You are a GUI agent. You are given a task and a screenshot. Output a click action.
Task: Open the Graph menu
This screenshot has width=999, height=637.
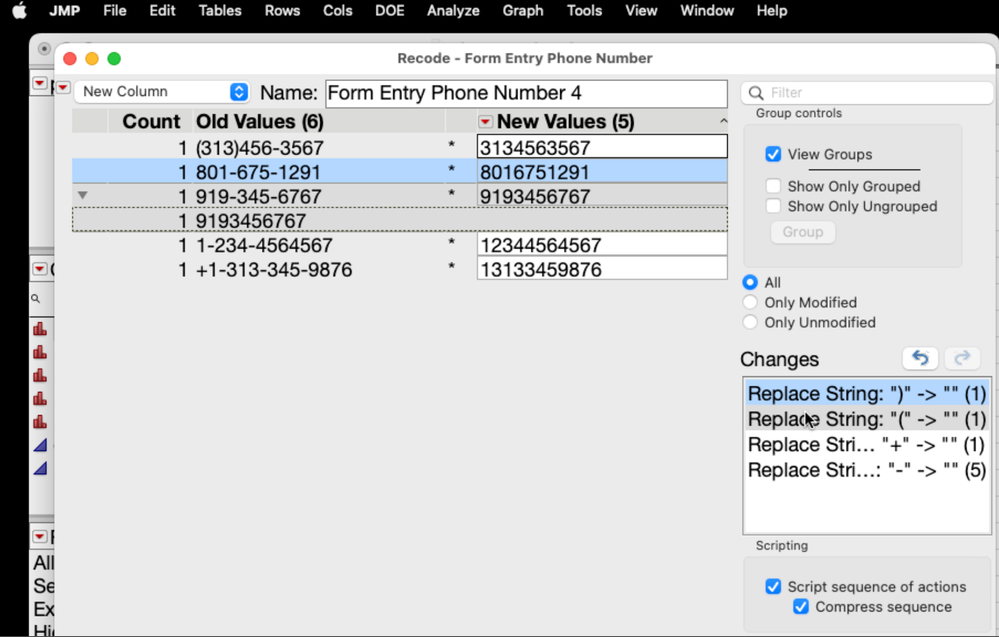tap(523, 11)
